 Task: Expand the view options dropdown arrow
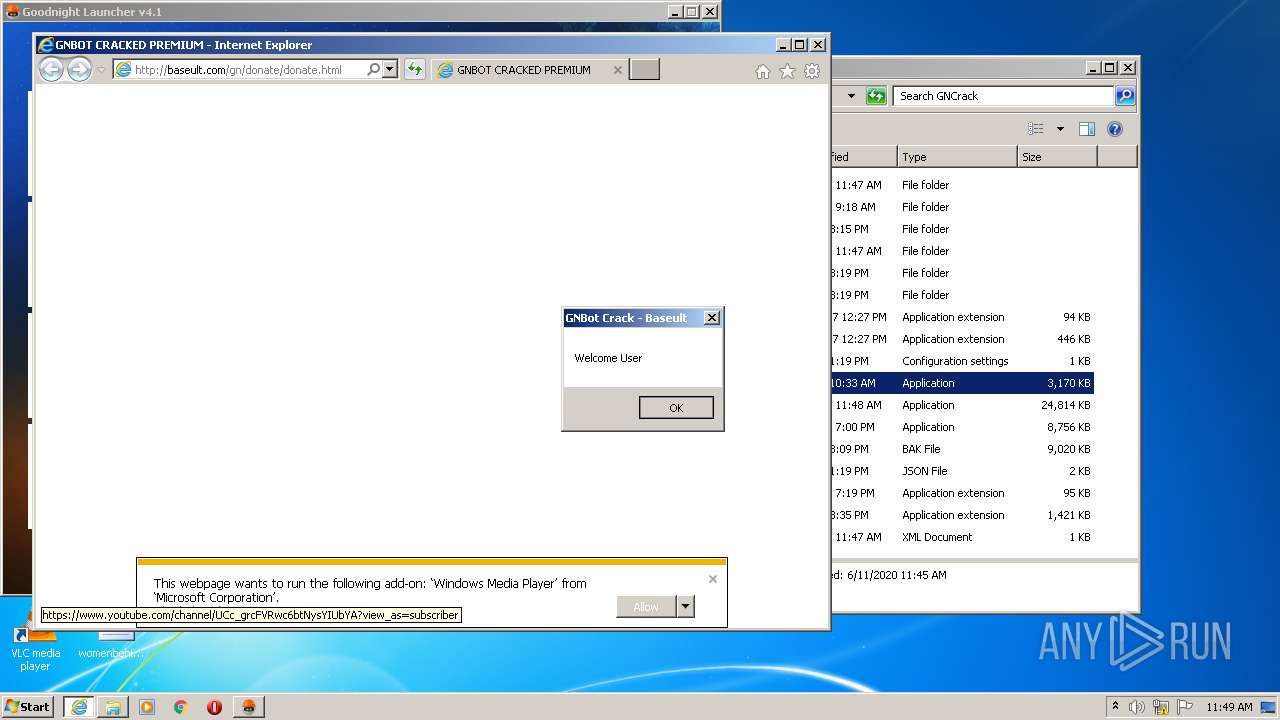(x=1060, y=129)
